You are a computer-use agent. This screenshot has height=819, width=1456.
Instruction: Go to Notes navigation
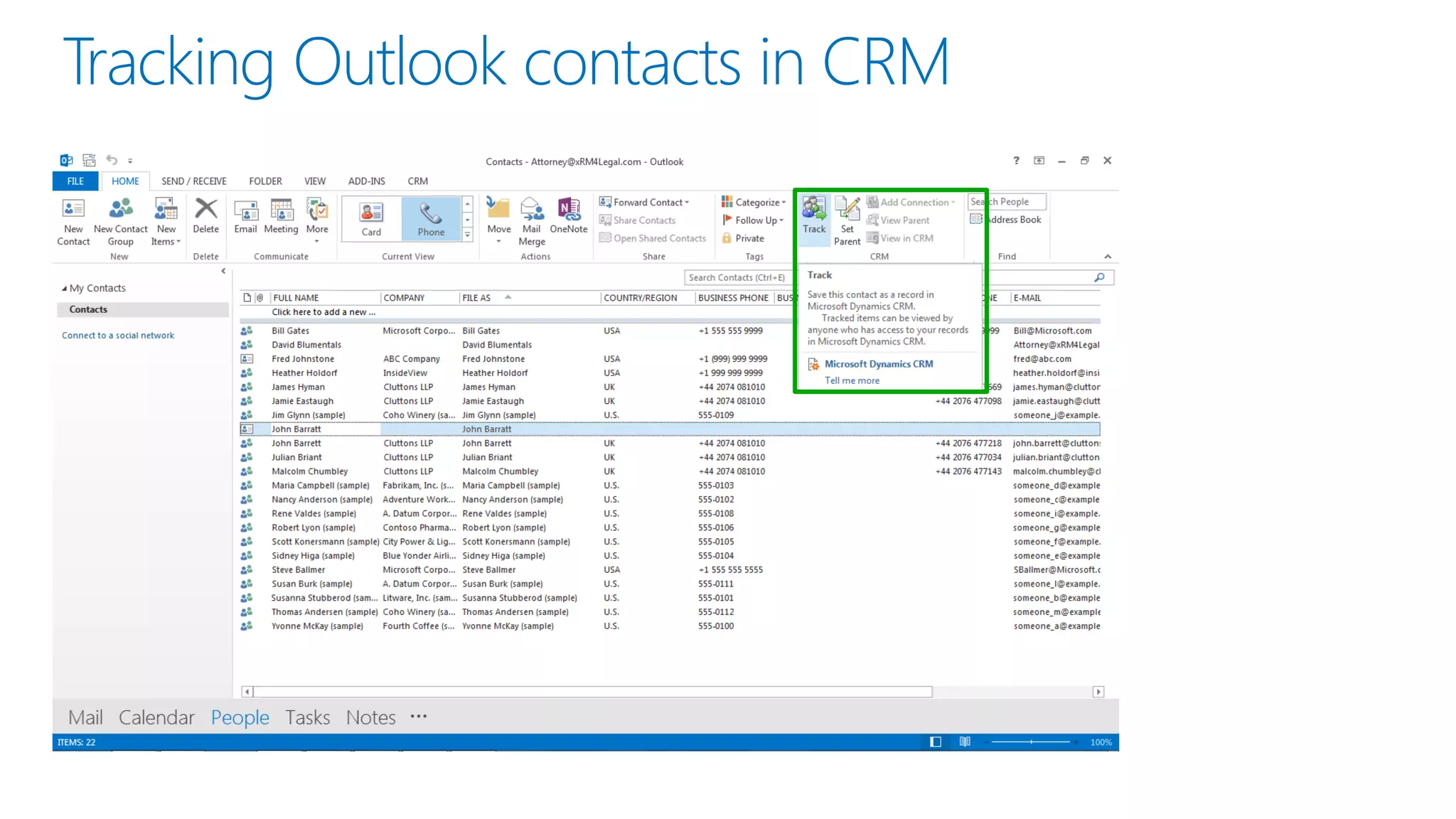tap(370, 717)
